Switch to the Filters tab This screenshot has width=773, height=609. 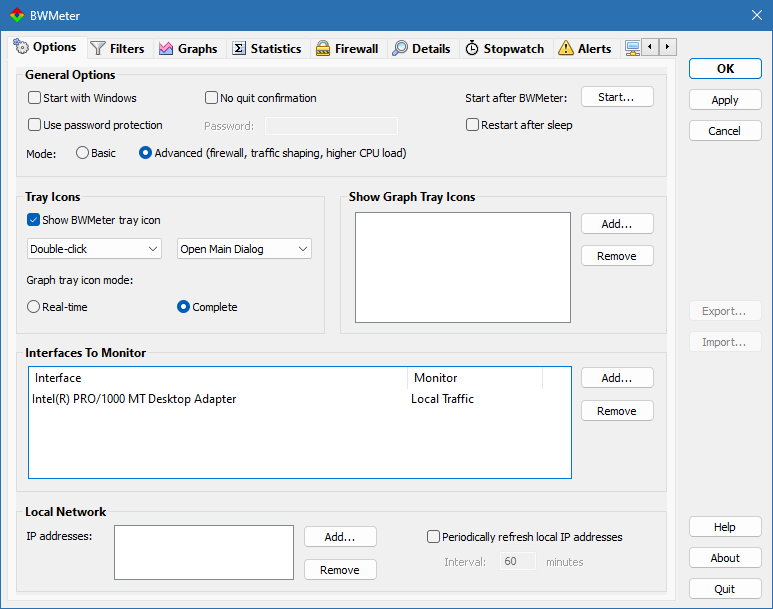(x=118, y=48)
